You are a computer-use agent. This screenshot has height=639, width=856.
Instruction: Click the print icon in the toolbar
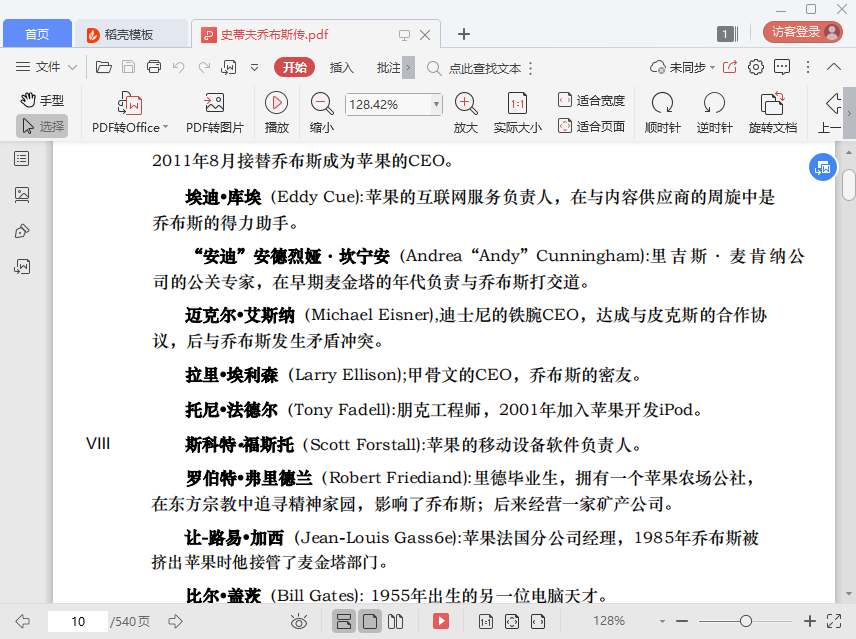tap(154, 67)
